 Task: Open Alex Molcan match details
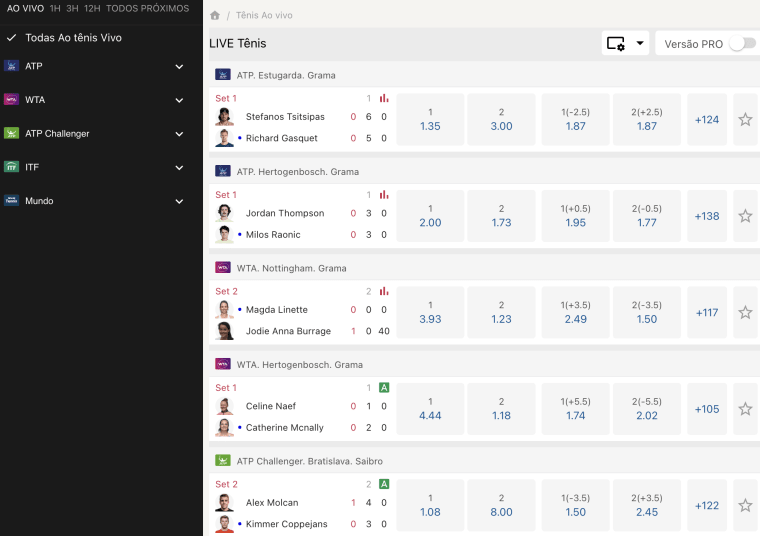click(272, 503)
